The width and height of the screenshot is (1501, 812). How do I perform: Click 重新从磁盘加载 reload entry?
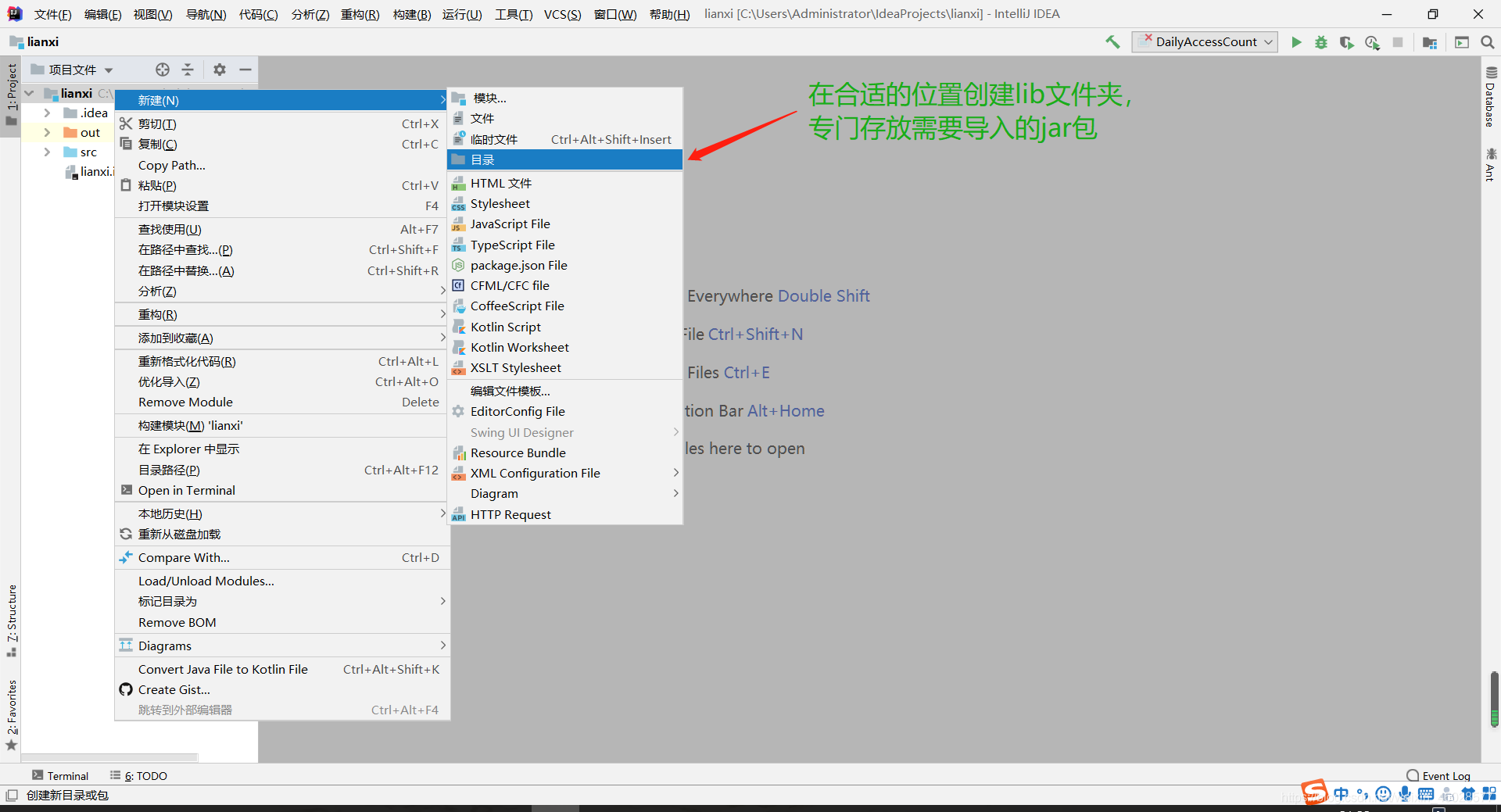(282, 535)
